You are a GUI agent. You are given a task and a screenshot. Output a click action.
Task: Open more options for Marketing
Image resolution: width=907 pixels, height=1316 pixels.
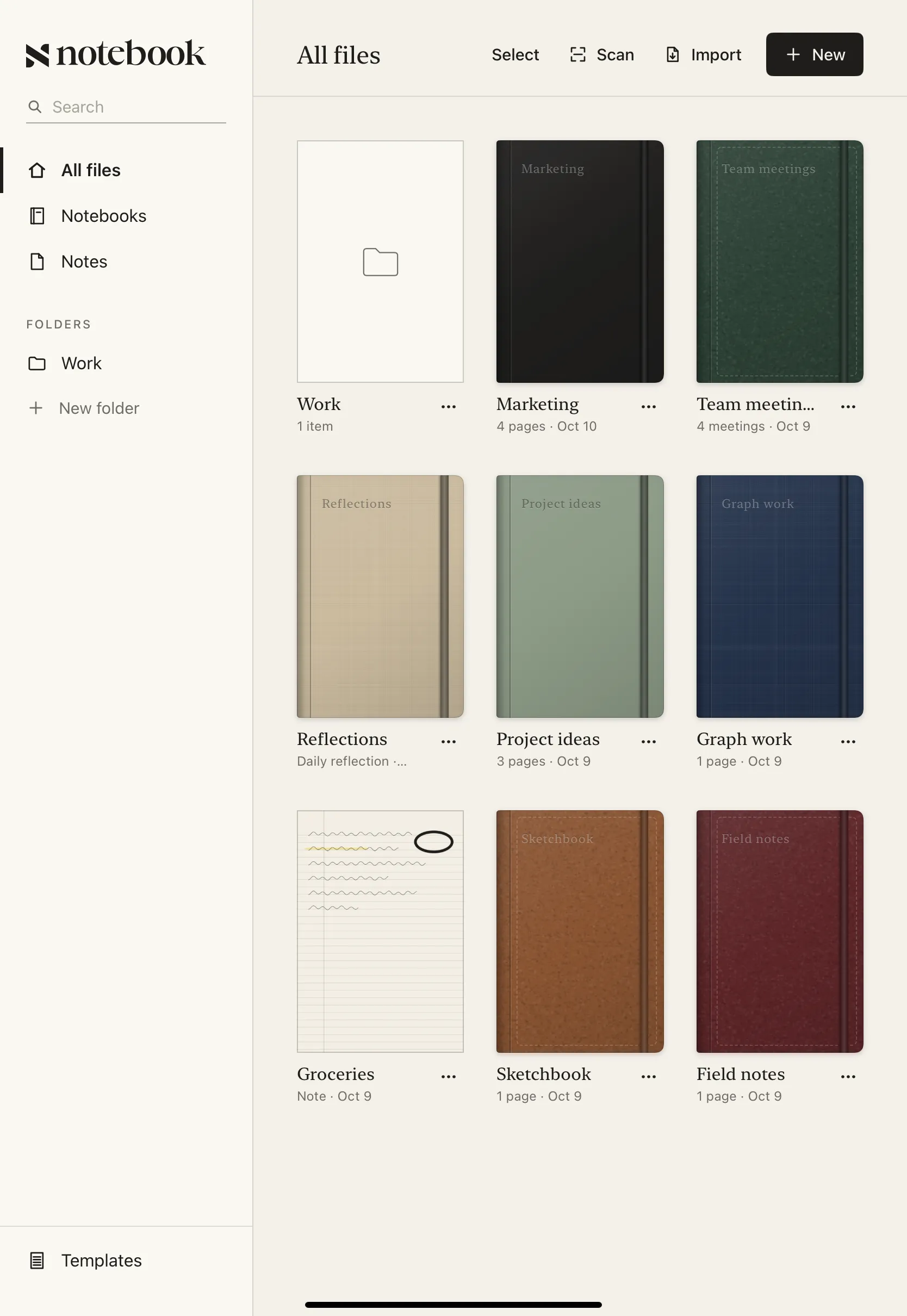648,407
